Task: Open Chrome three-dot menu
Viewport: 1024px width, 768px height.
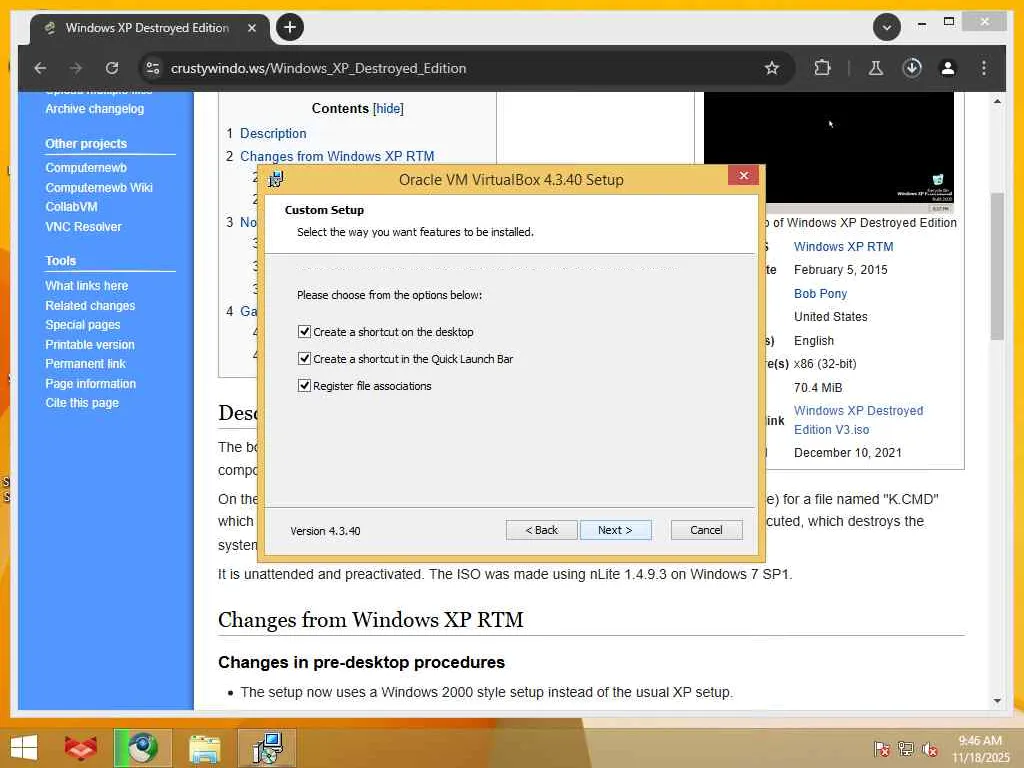Action: (984, 68)
